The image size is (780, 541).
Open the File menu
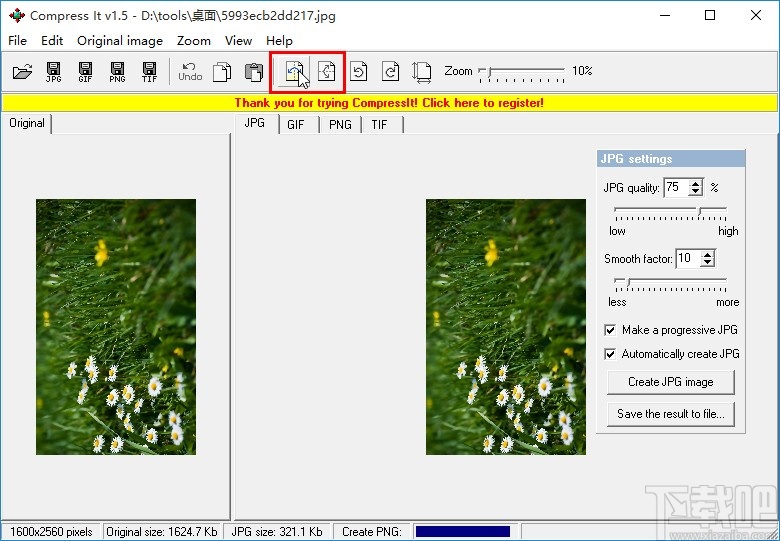click(x=17, y=41)
